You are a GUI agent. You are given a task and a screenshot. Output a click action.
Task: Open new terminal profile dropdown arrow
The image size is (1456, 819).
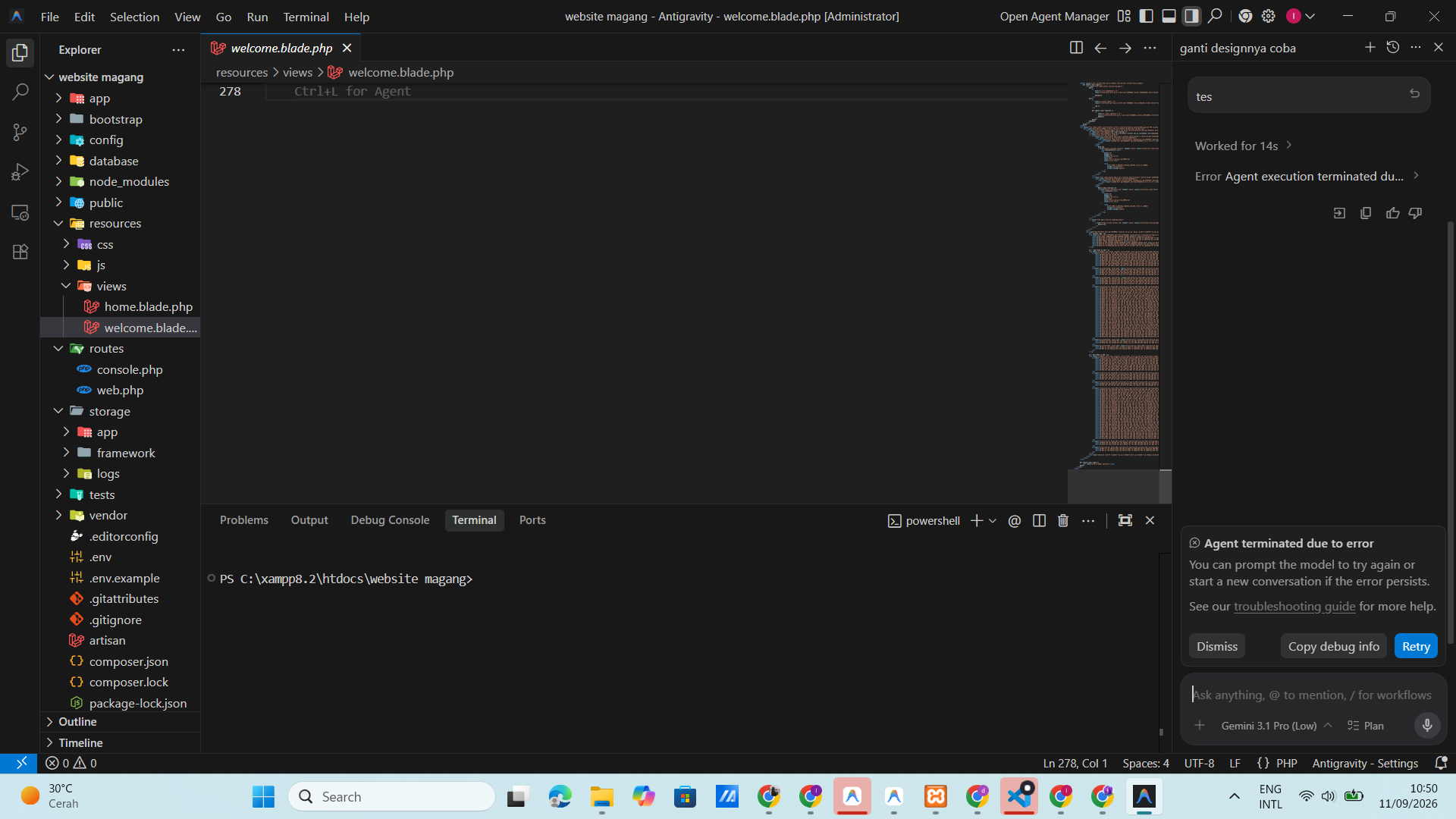tap(993, 521)
